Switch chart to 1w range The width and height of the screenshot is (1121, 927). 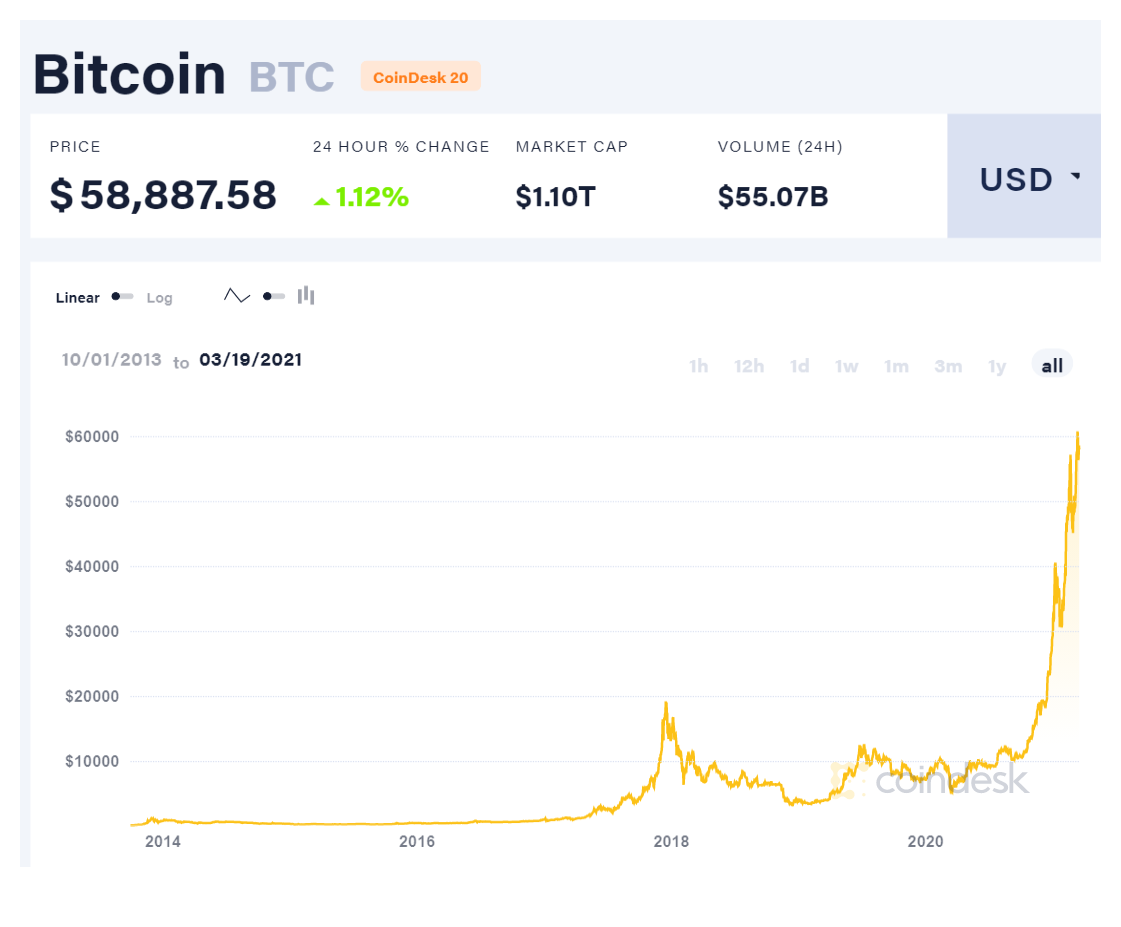846,366
